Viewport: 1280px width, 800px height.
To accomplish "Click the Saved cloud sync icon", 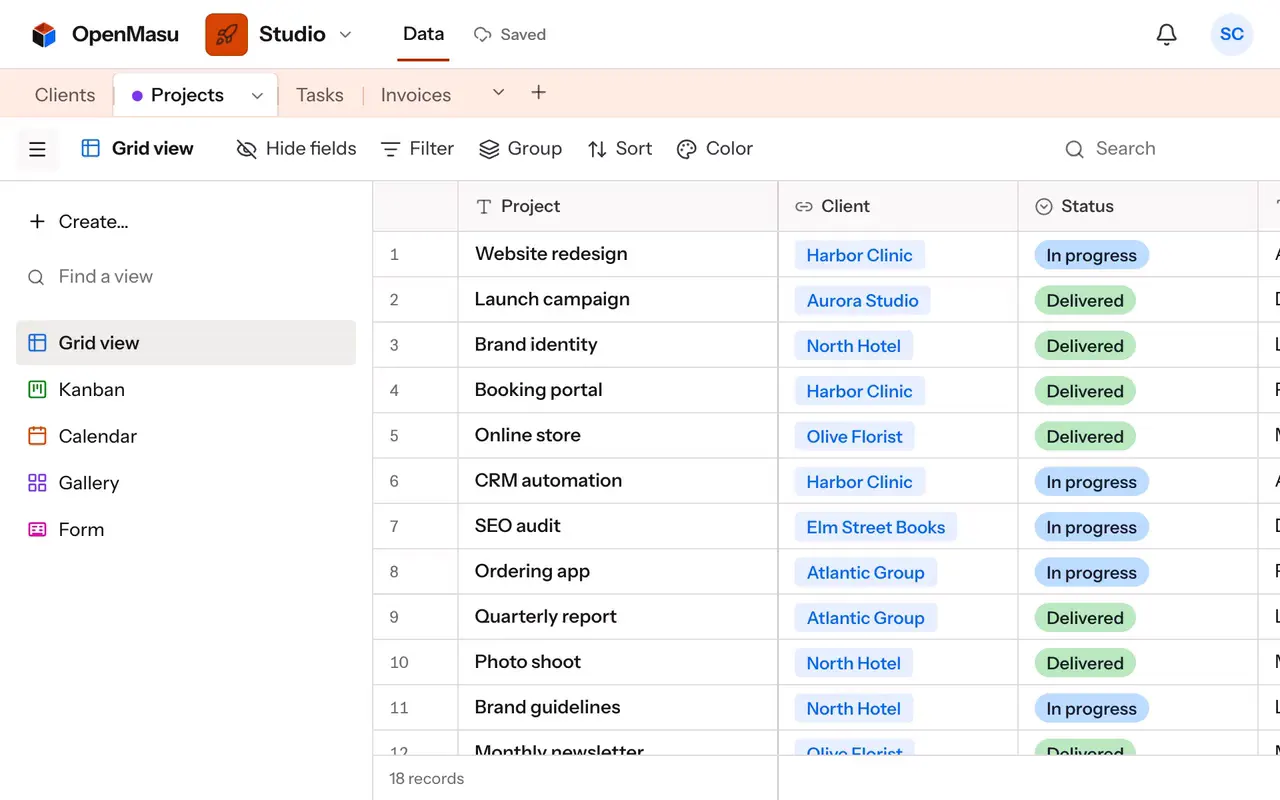I will [x=482, y=35].
